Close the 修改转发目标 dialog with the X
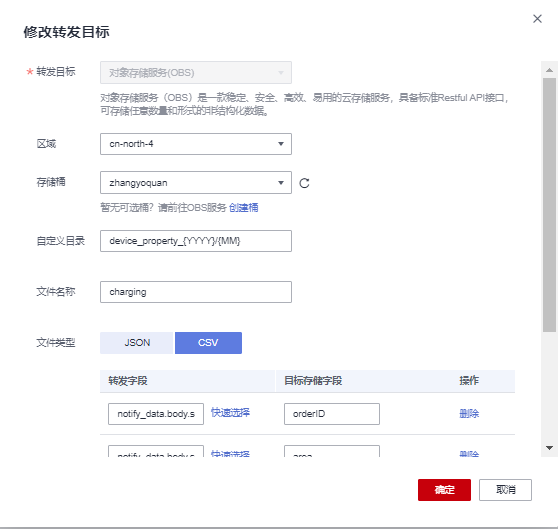Screen dimensions: 558x529 537,19
